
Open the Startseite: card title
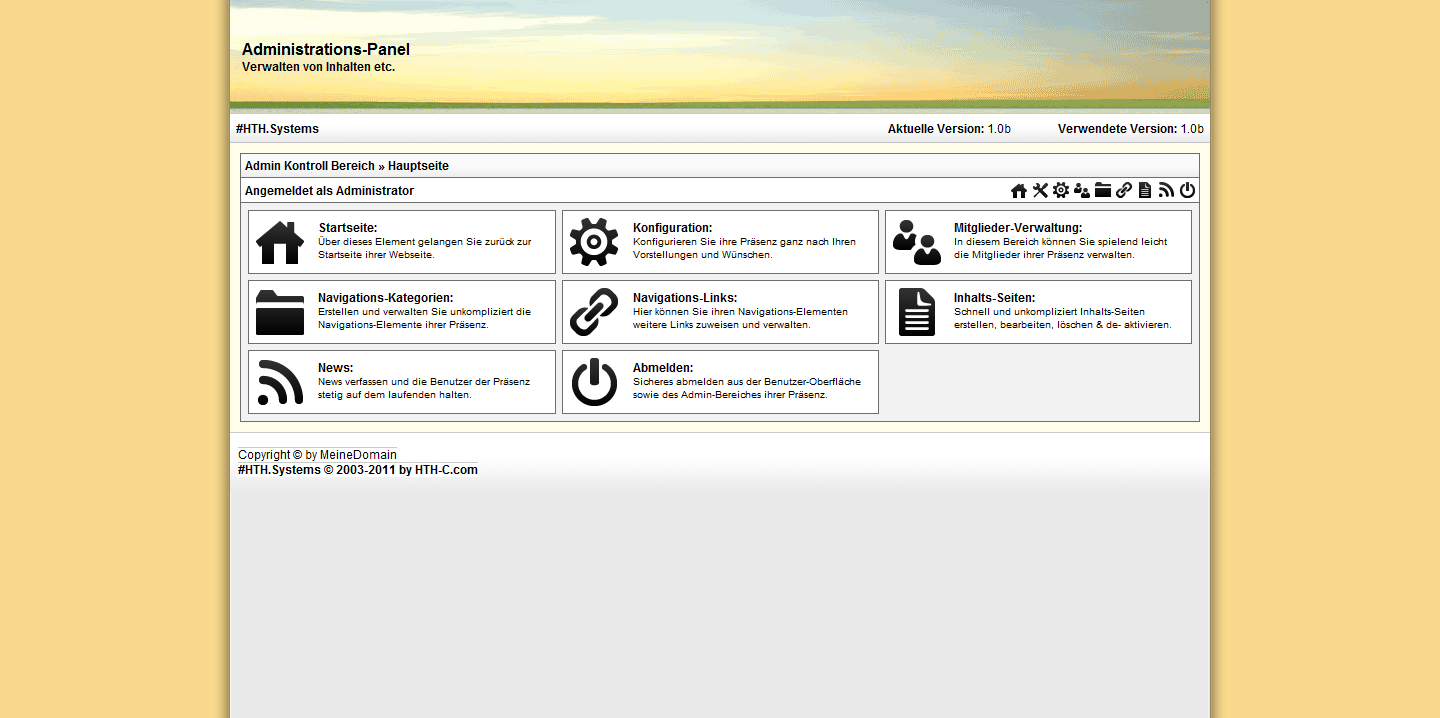[348, 228]
